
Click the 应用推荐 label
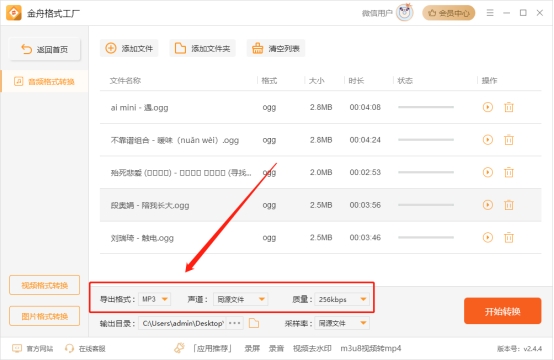click(212, 349)
